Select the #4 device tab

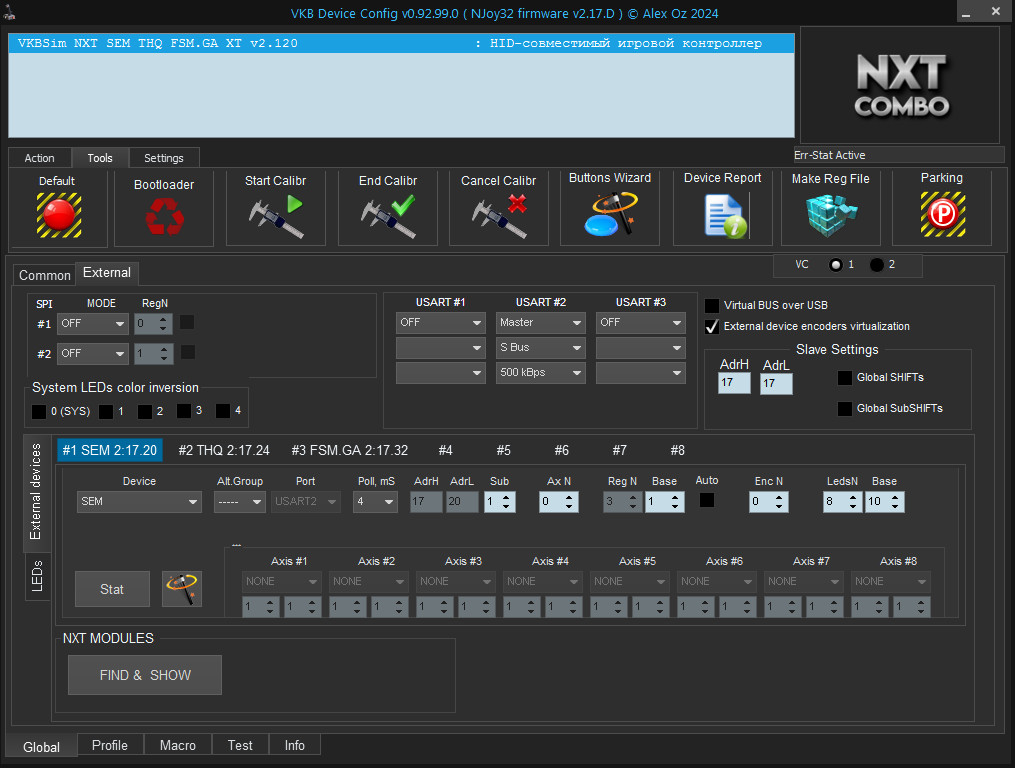(445, 450)
